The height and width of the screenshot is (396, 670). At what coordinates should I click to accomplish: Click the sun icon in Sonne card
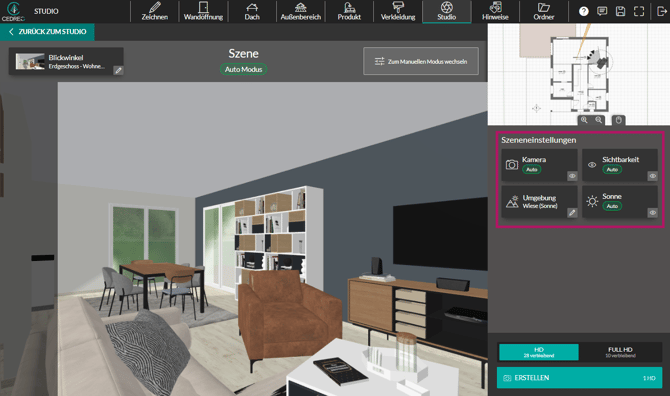tap(592, 201)
